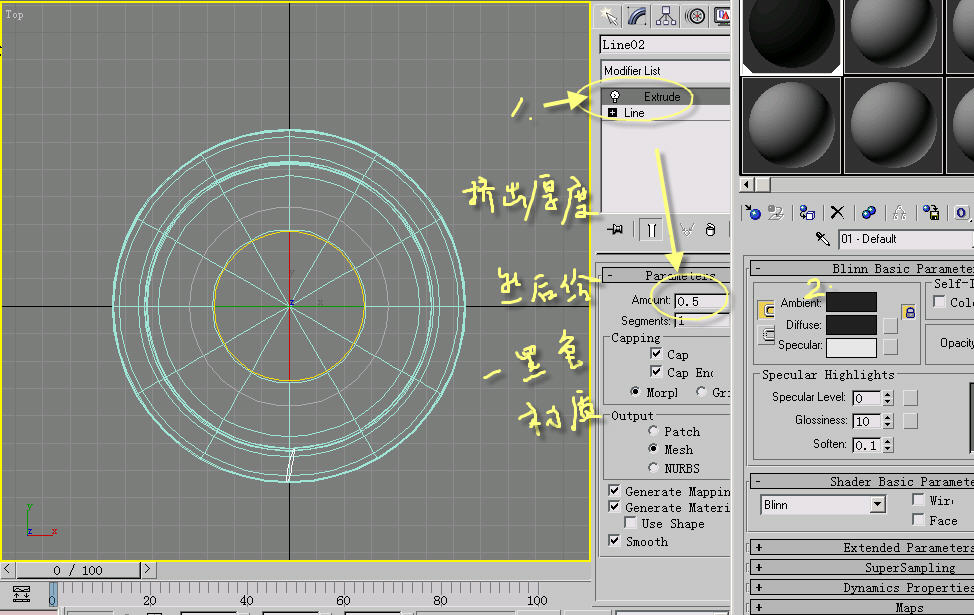This screenshot has height=615, width=974.
Task: Expand the SuperSampling rollout
Action: (x=862, y=567)
